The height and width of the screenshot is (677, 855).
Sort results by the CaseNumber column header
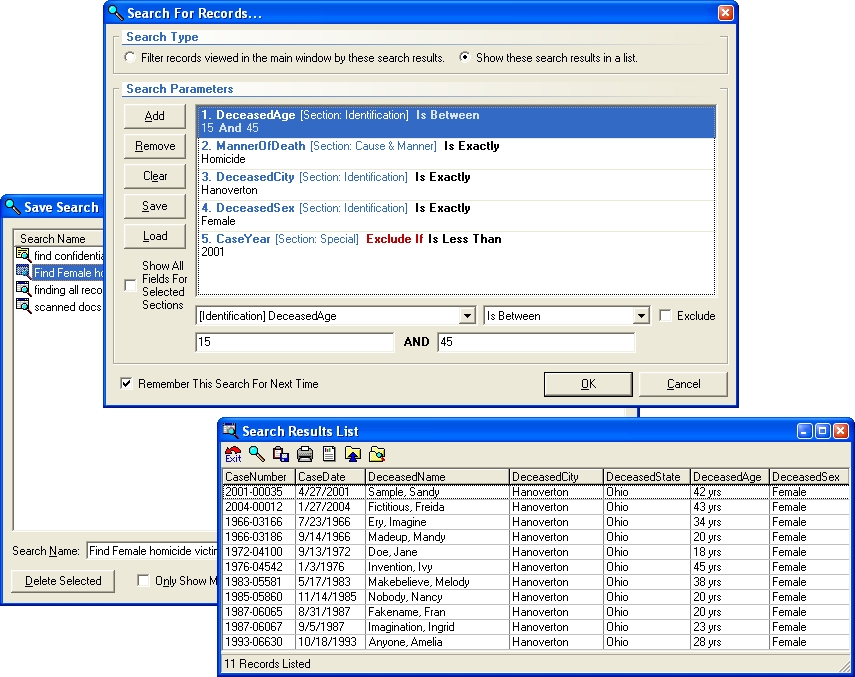259,476
